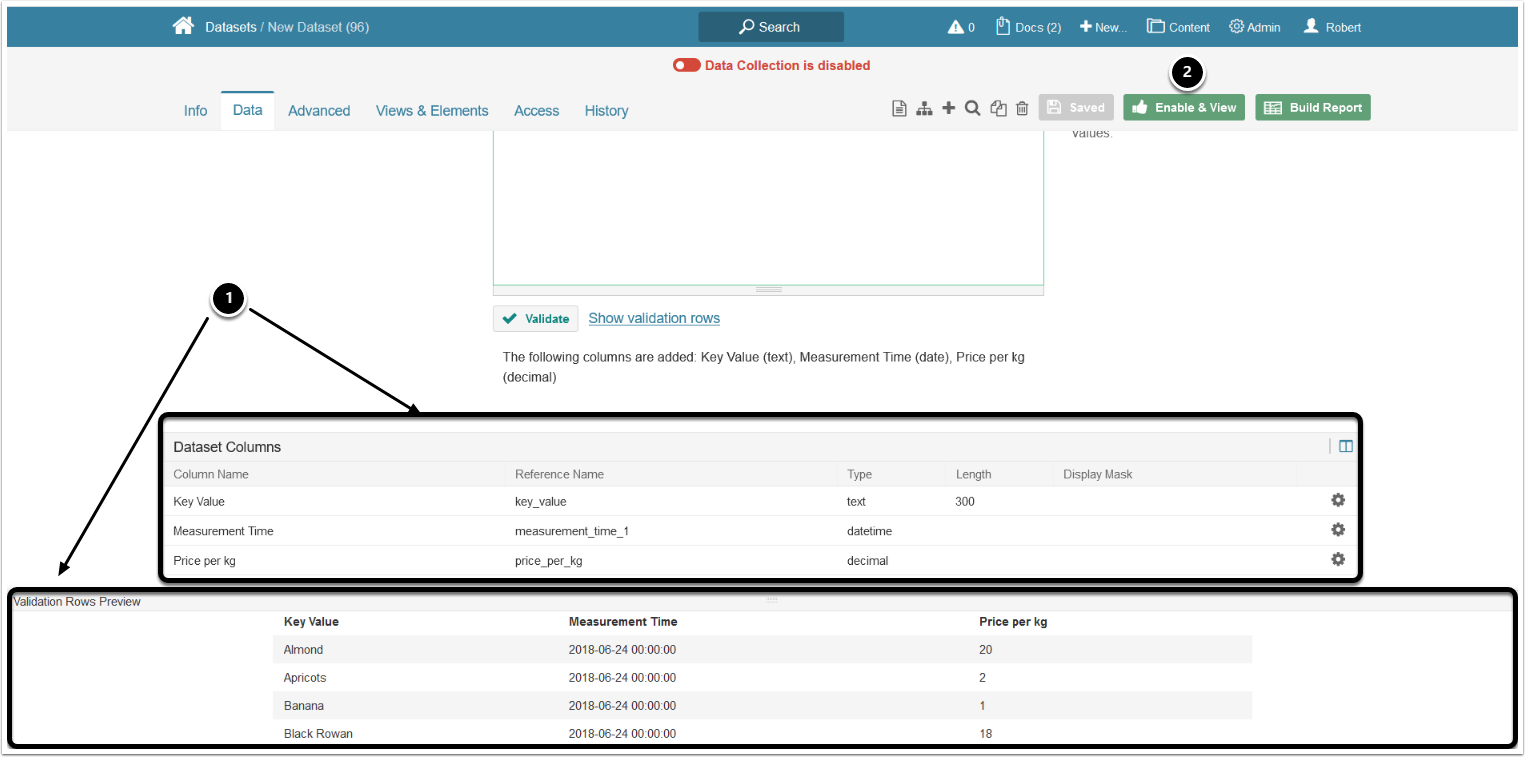Screen dimensions: 1525x757
Task: Delete the dataset via the trash icon
Action: tap(1022, 108)
